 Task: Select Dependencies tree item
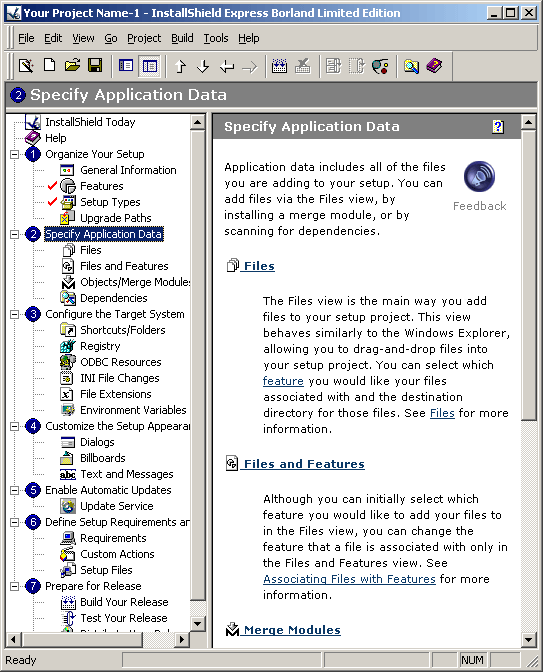point(114,298)
